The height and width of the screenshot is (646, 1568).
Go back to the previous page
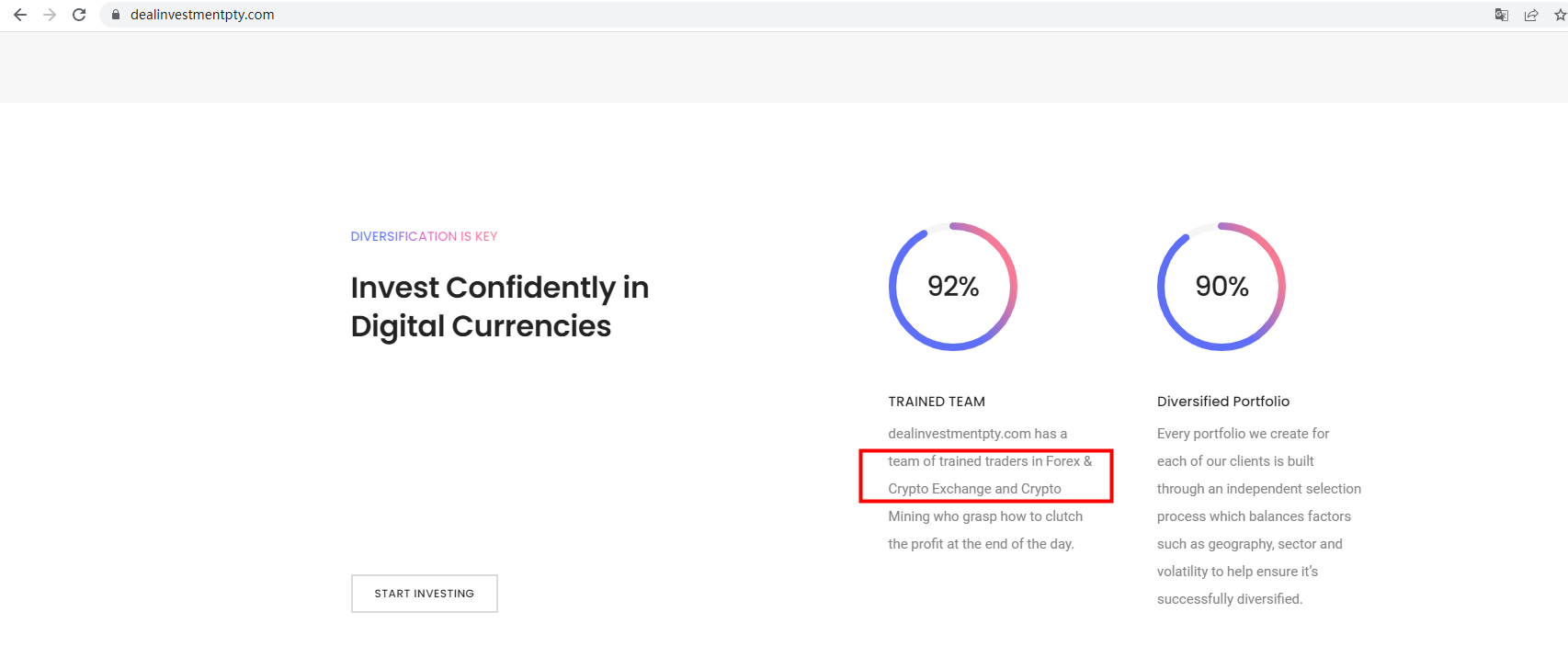(x=20, y=15)
